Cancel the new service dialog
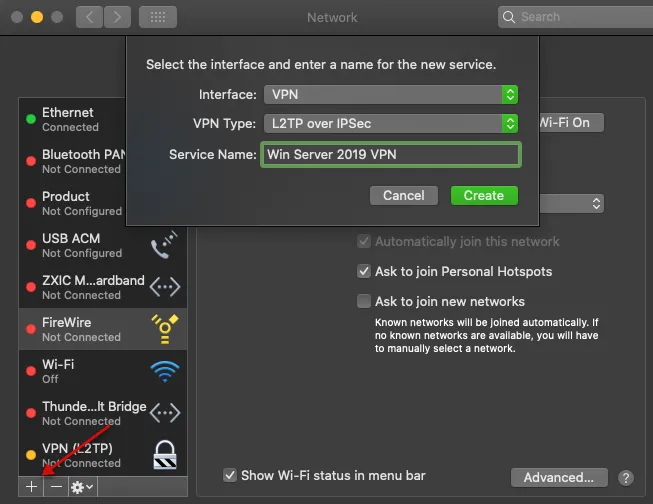Image resolution: width=653 pixels, height=504 pixels. 404,195
